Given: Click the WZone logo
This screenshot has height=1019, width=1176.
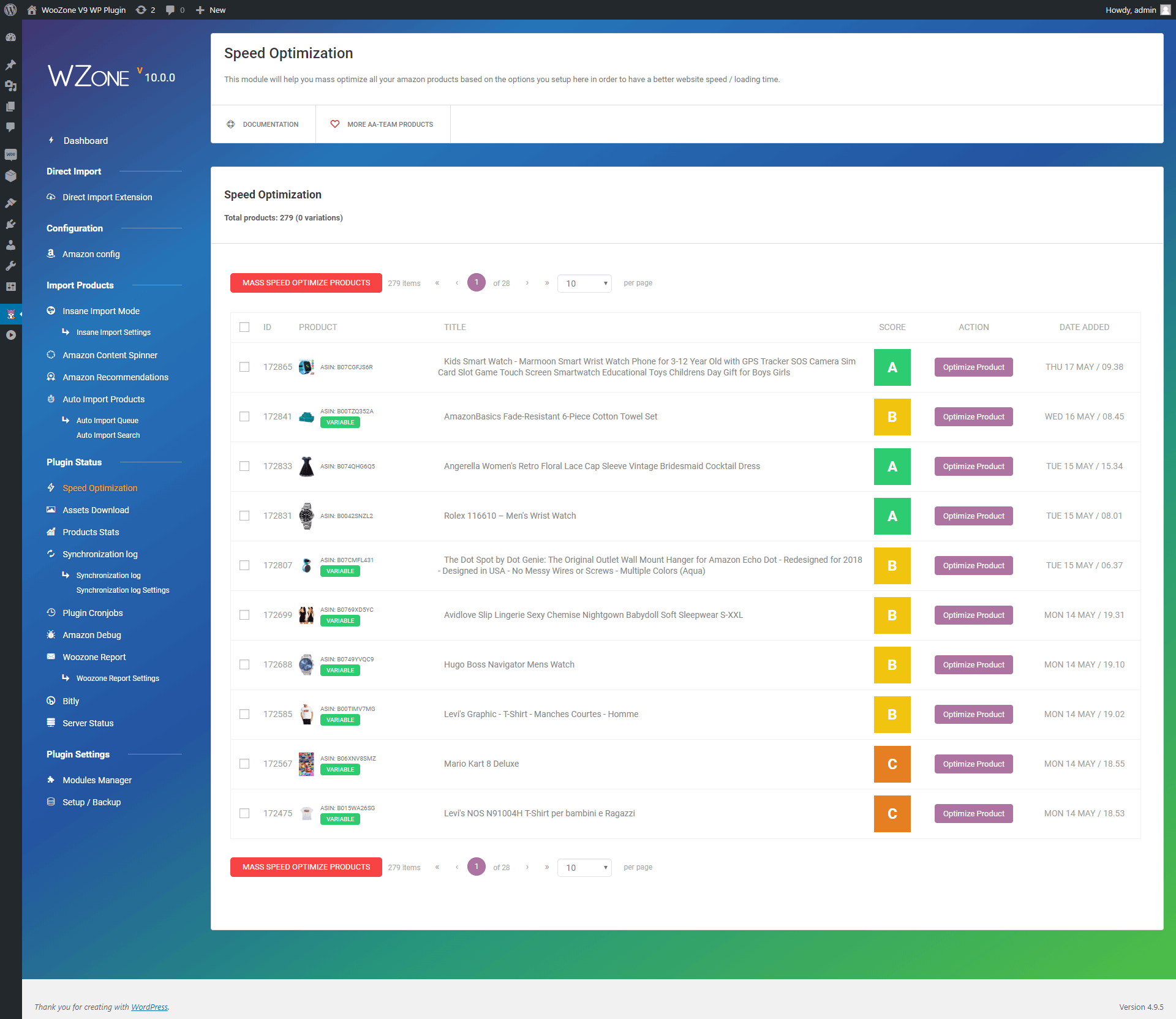Looking at the screenshot, I should click(x=89, y=77).
